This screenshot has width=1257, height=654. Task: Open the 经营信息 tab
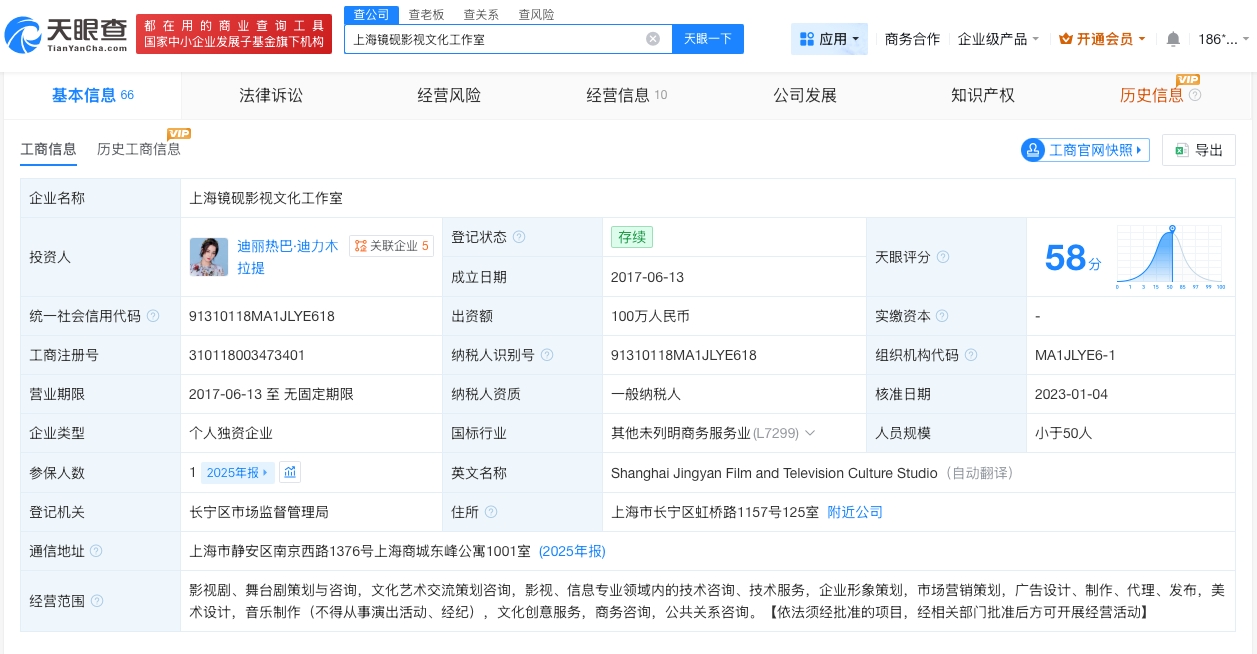(626, 95)
